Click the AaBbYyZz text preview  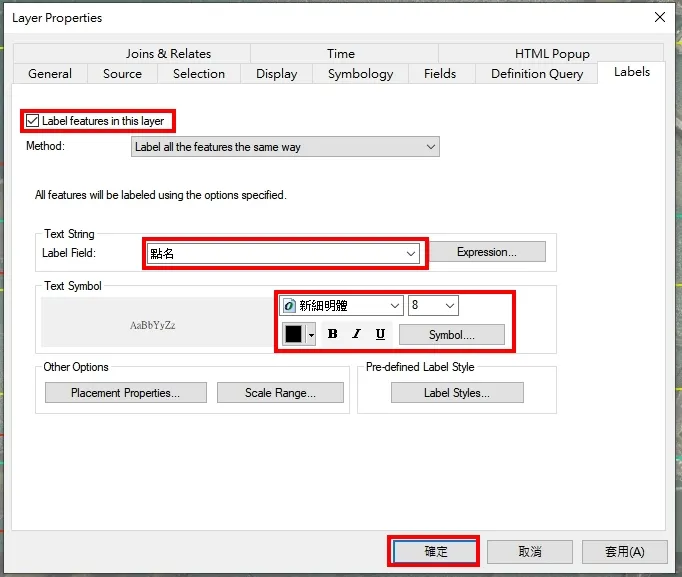coord(153,325)
